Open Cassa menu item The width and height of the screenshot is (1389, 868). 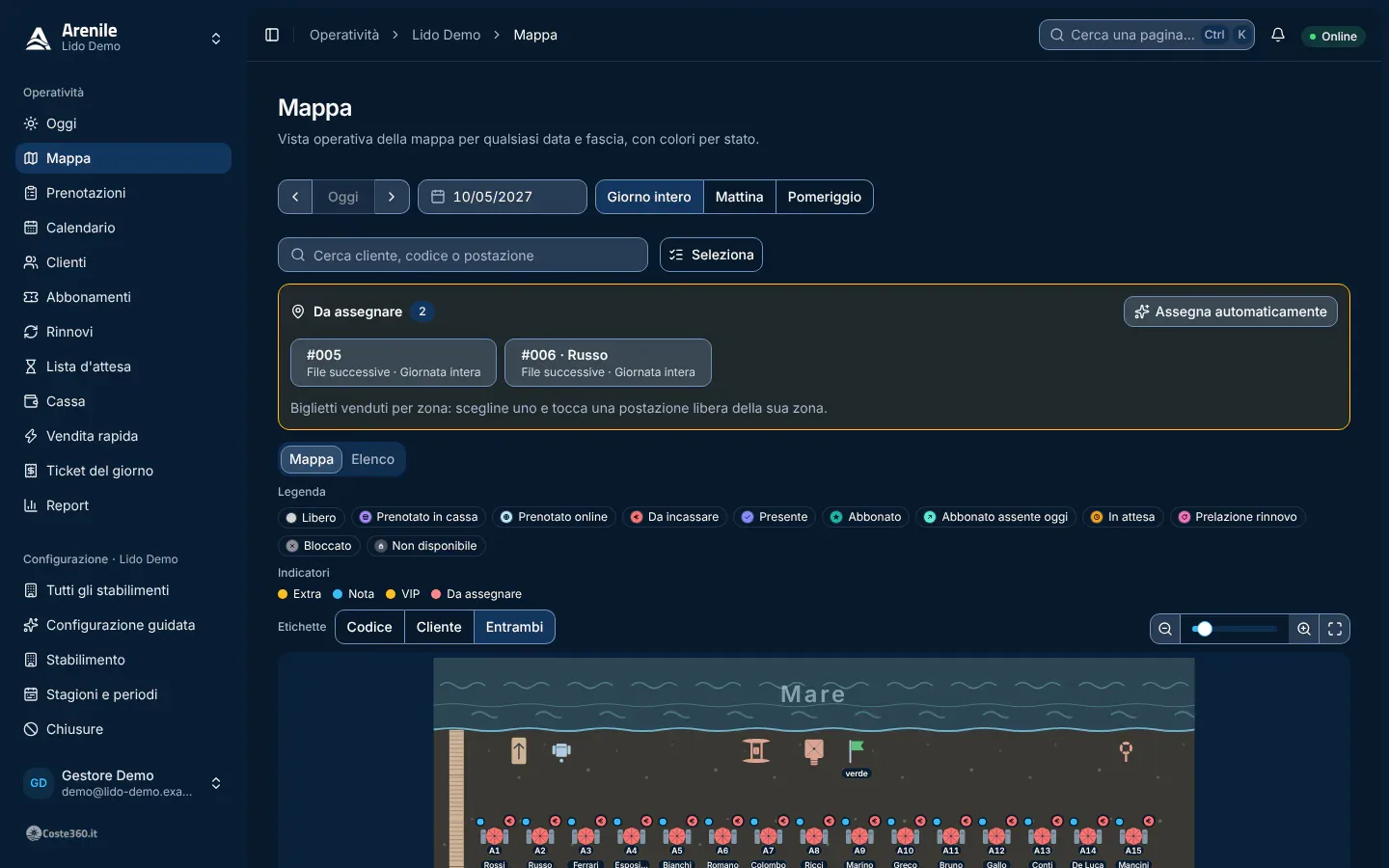(123, 401)
